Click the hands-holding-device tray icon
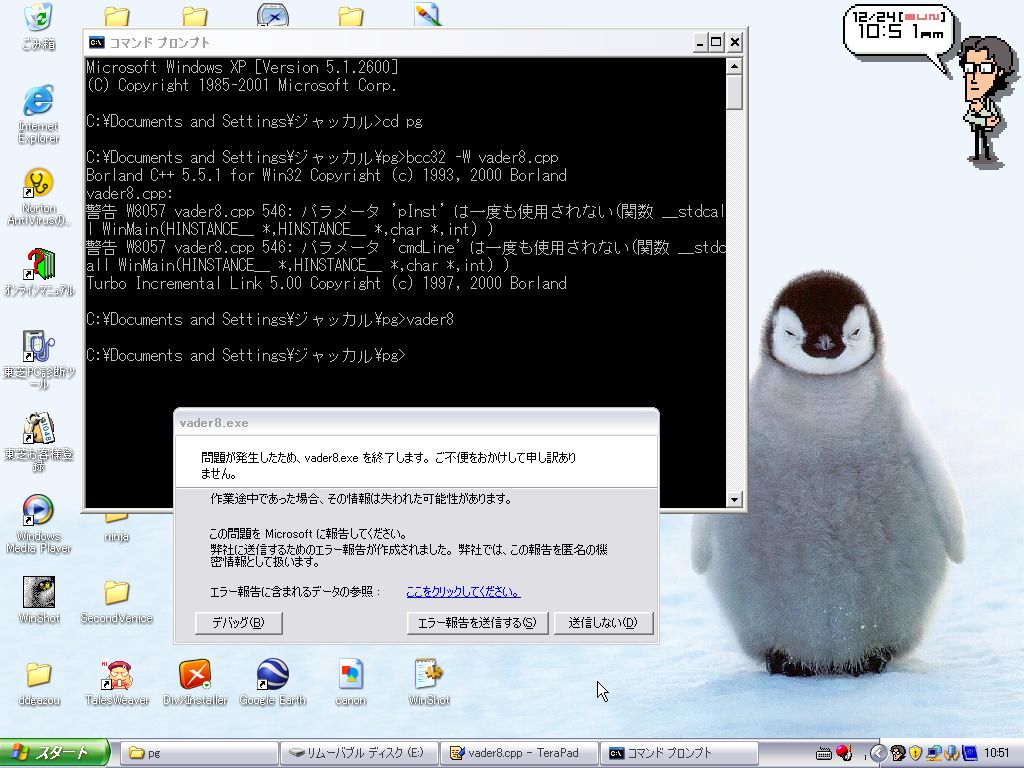This screenshot has height=768, width=1024. point(952,753)
